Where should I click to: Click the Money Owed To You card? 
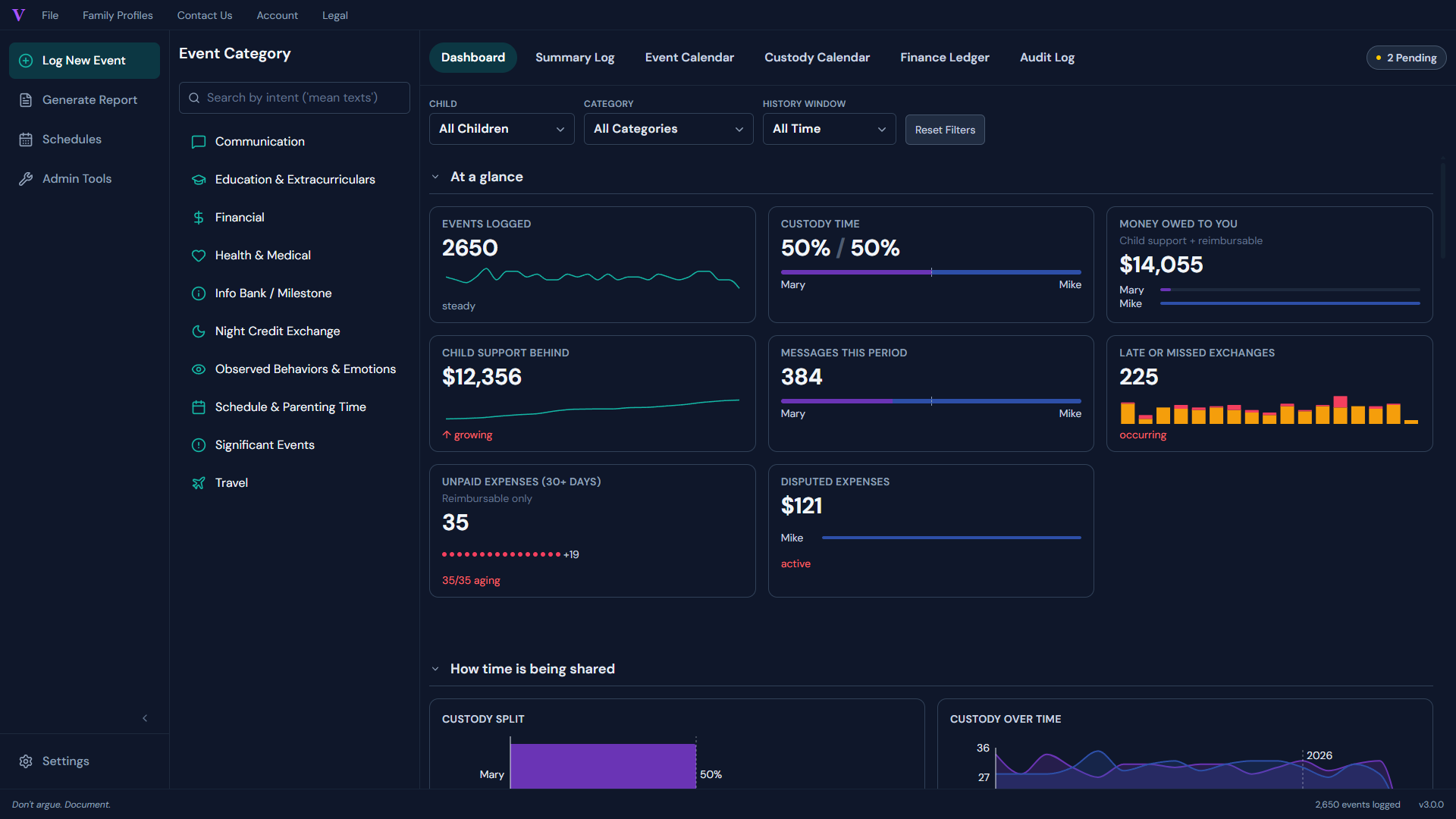1269,265
